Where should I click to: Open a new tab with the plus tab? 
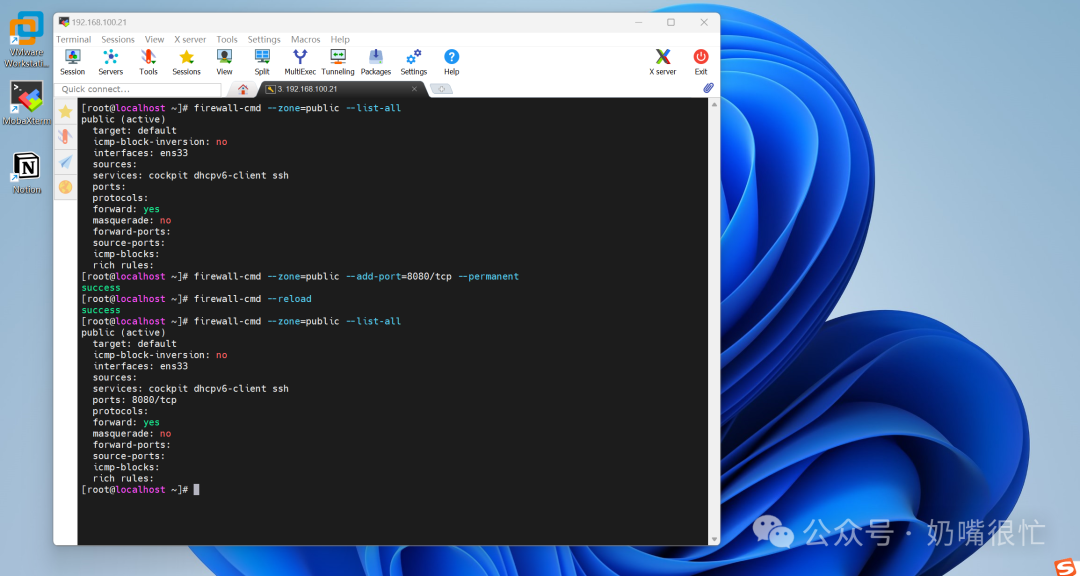tap(442, 89)
